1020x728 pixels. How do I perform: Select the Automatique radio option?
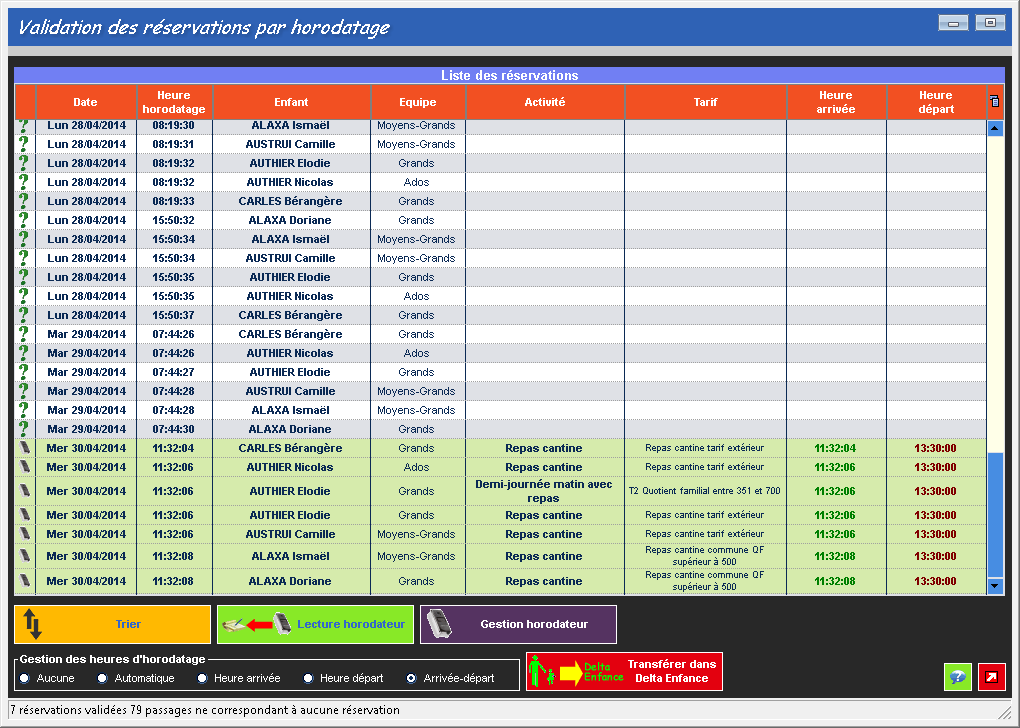[102, 678]
